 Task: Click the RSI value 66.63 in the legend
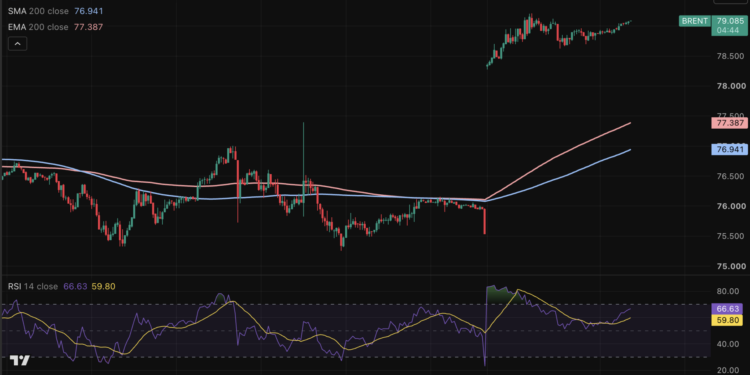click(x=75, y=287)
